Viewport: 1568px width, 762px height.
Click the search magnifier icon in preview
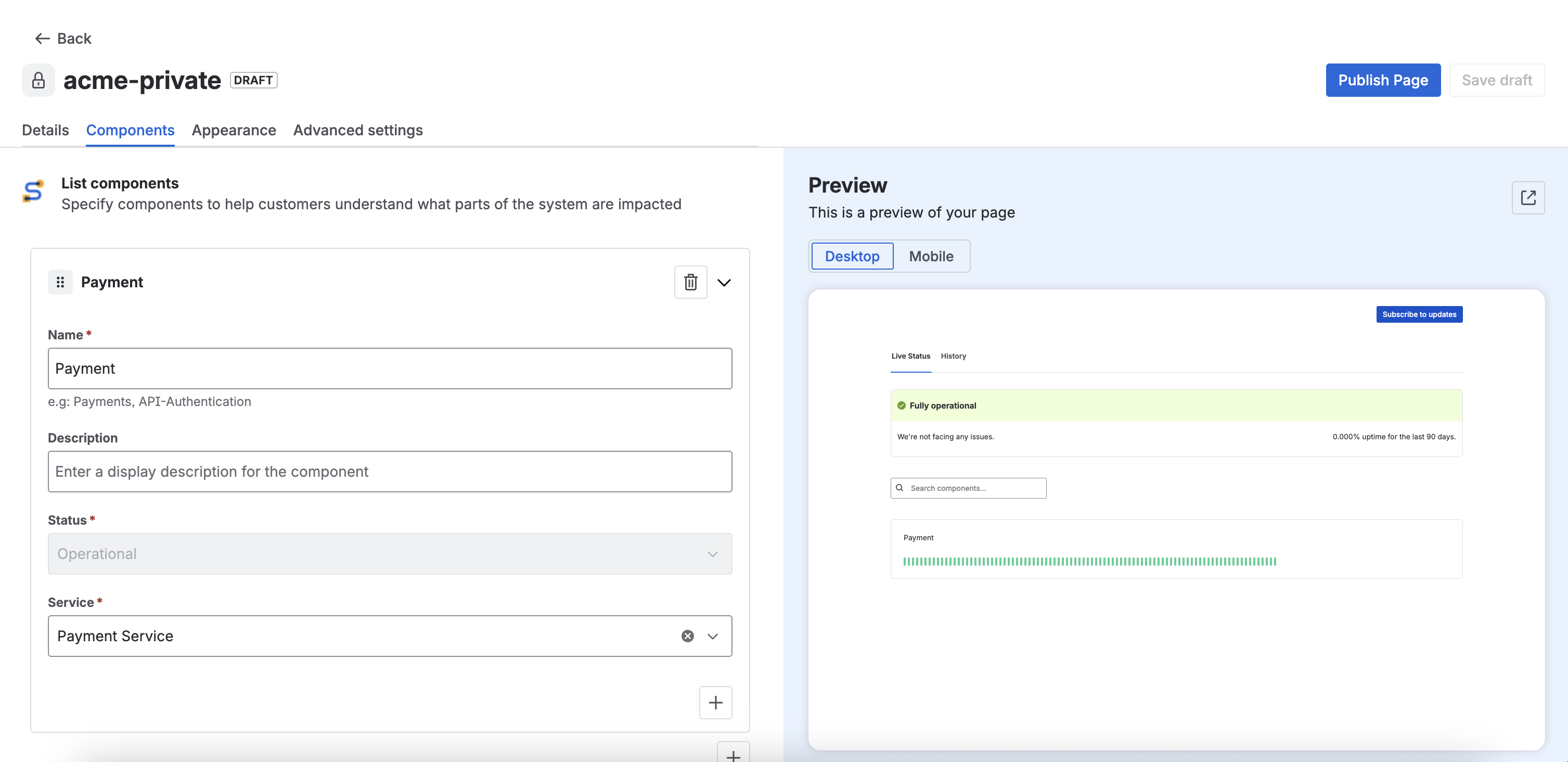point(899,488)
